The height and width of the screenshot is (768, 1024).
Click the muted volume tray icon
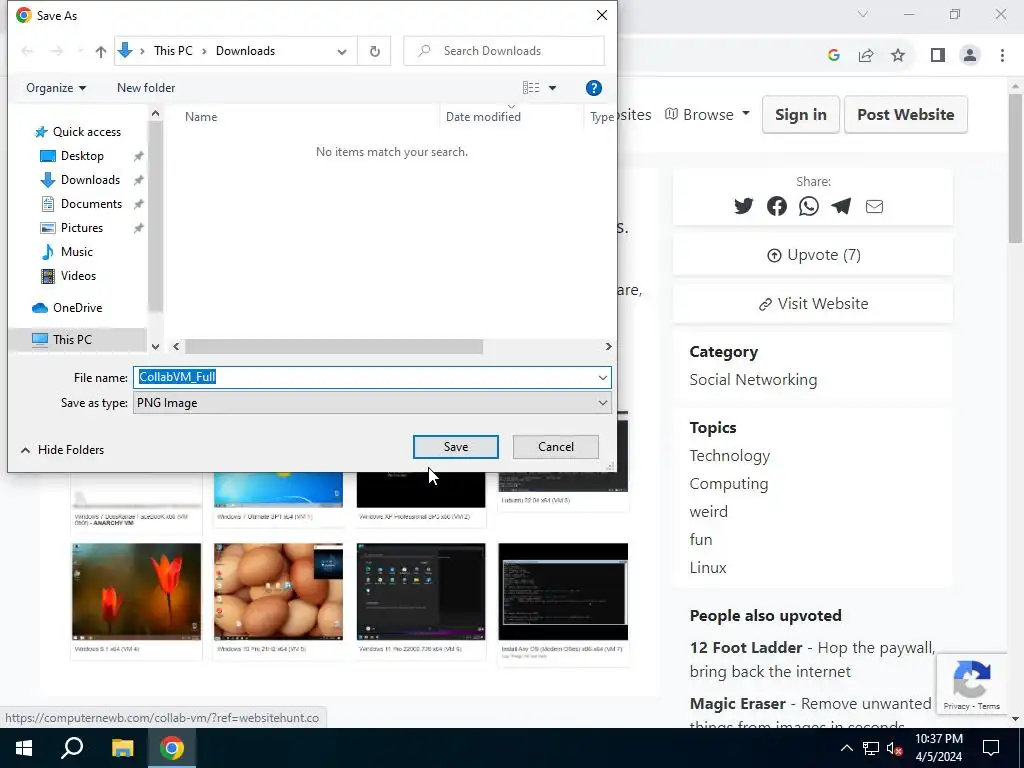[895, 748]
